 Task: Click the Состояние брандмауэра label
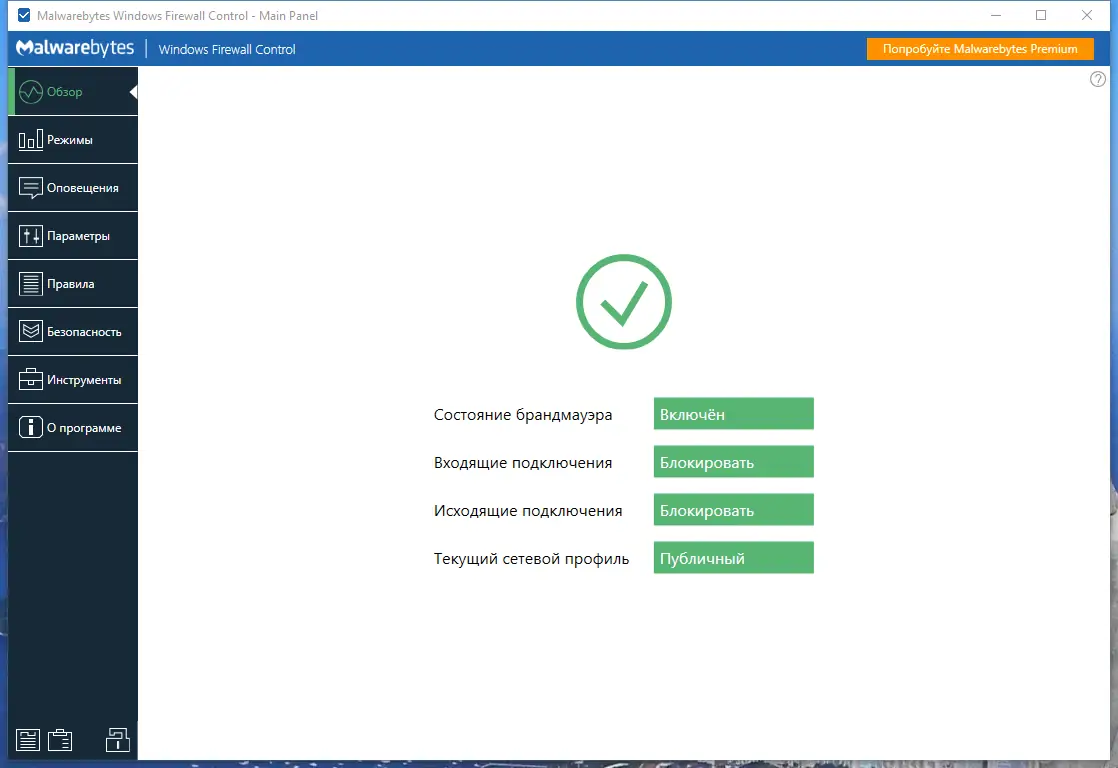coord(523,414)
